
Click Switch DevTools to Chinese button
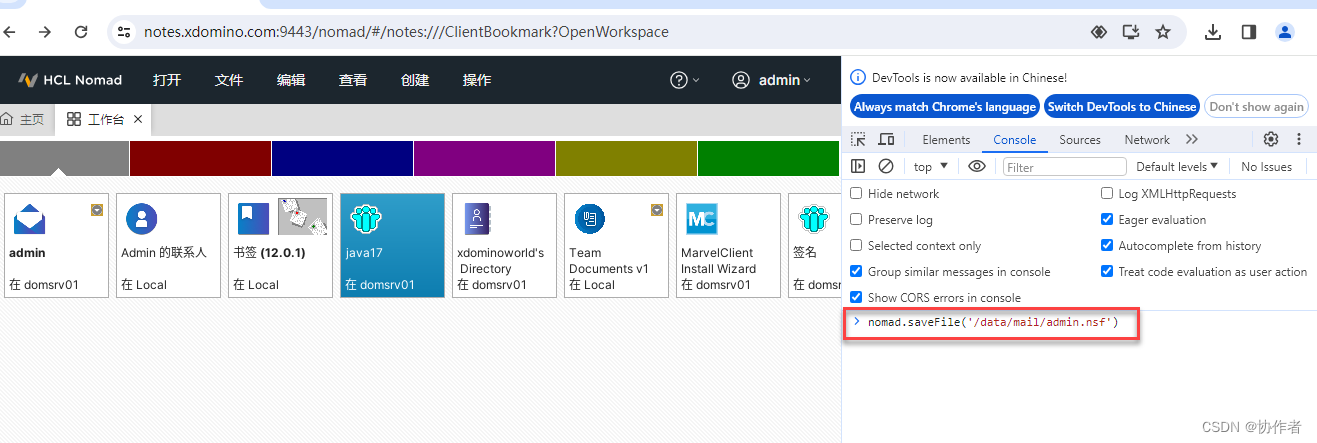(x=1122, y=107)
